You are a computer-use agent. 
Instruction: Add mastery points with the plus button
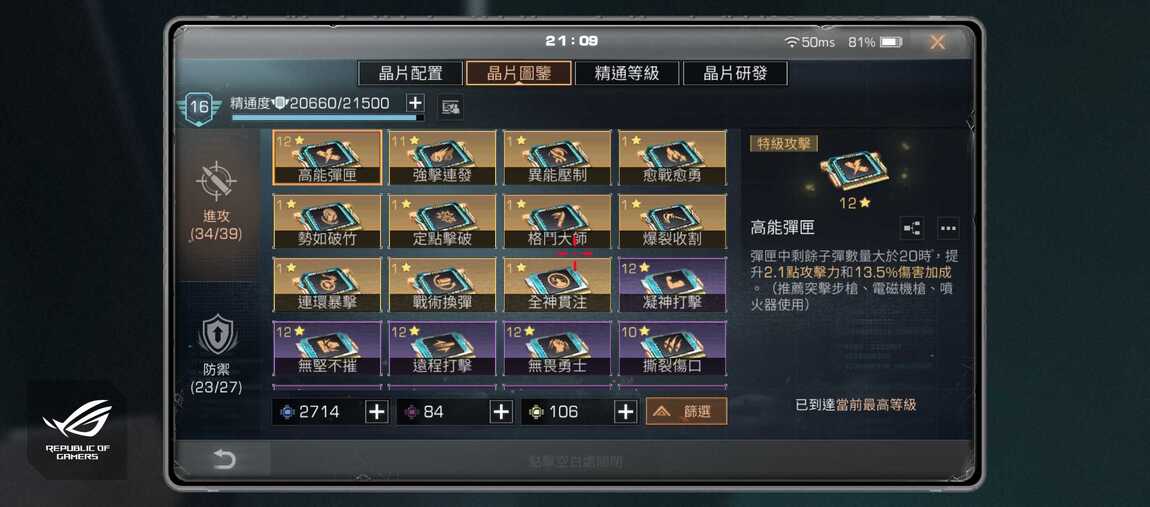(x=415, y=103)
